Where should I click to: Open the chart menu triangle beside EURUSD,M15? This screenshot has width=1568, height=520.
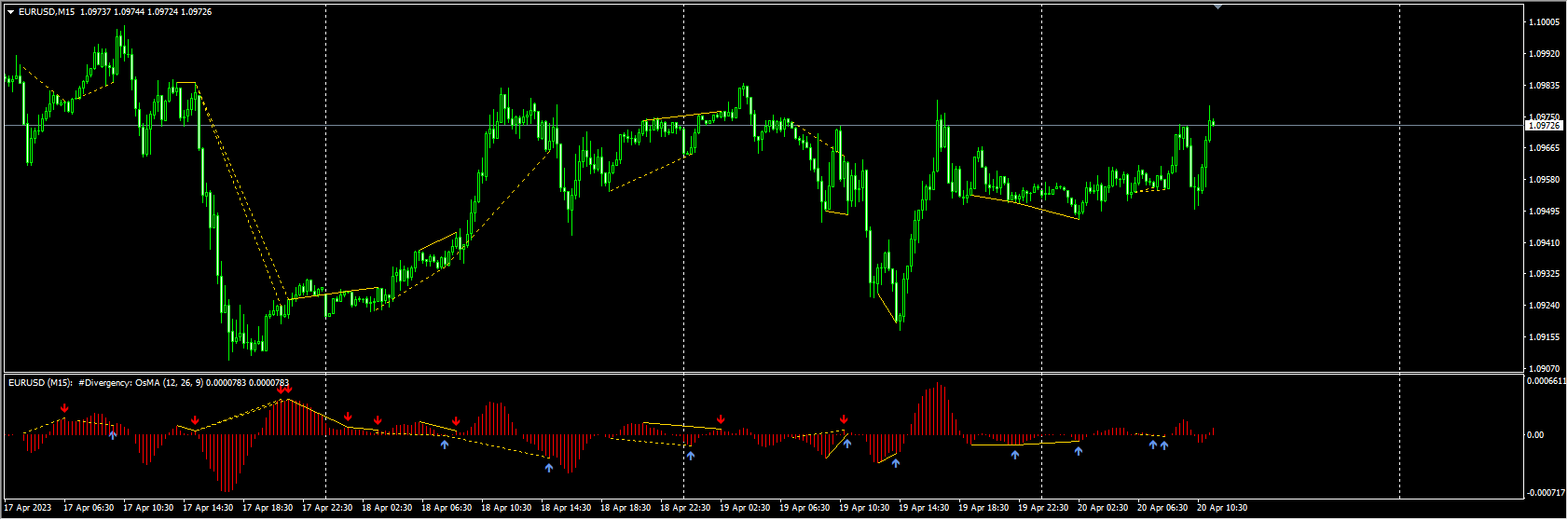tap(10, 12)
